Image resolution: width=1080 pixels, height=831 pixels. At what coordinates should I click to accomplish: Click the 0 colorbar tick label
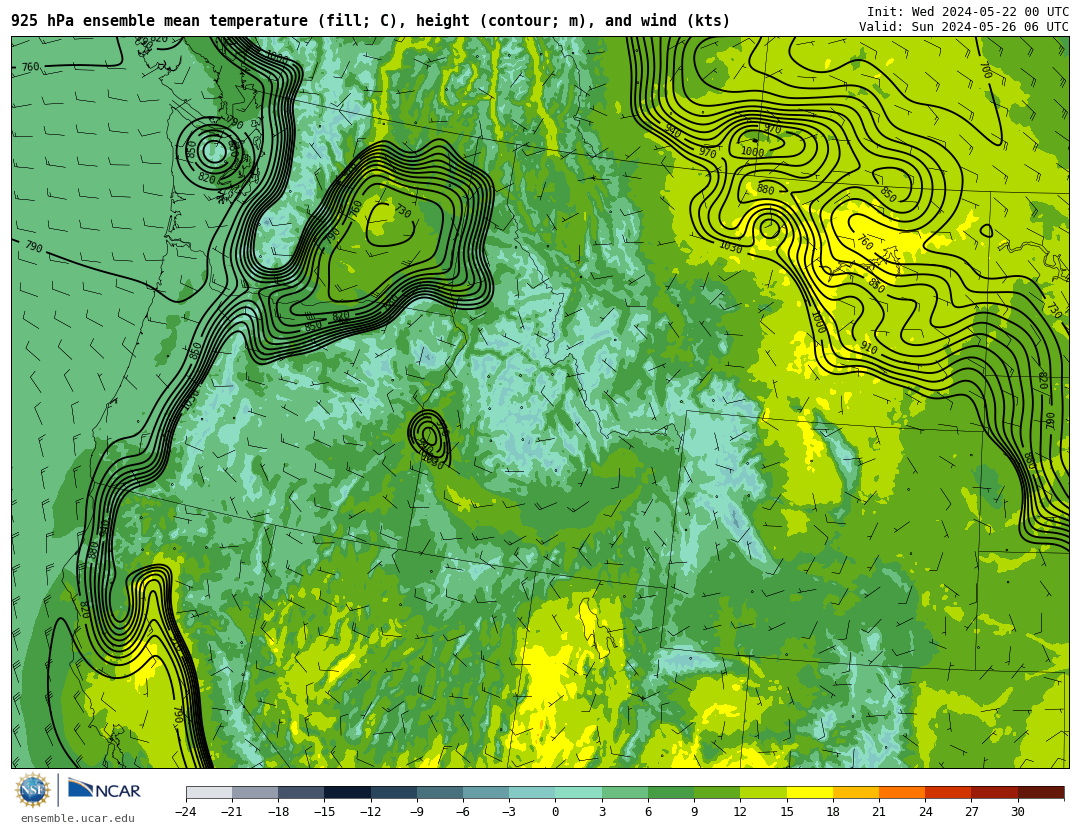point(555,812)
